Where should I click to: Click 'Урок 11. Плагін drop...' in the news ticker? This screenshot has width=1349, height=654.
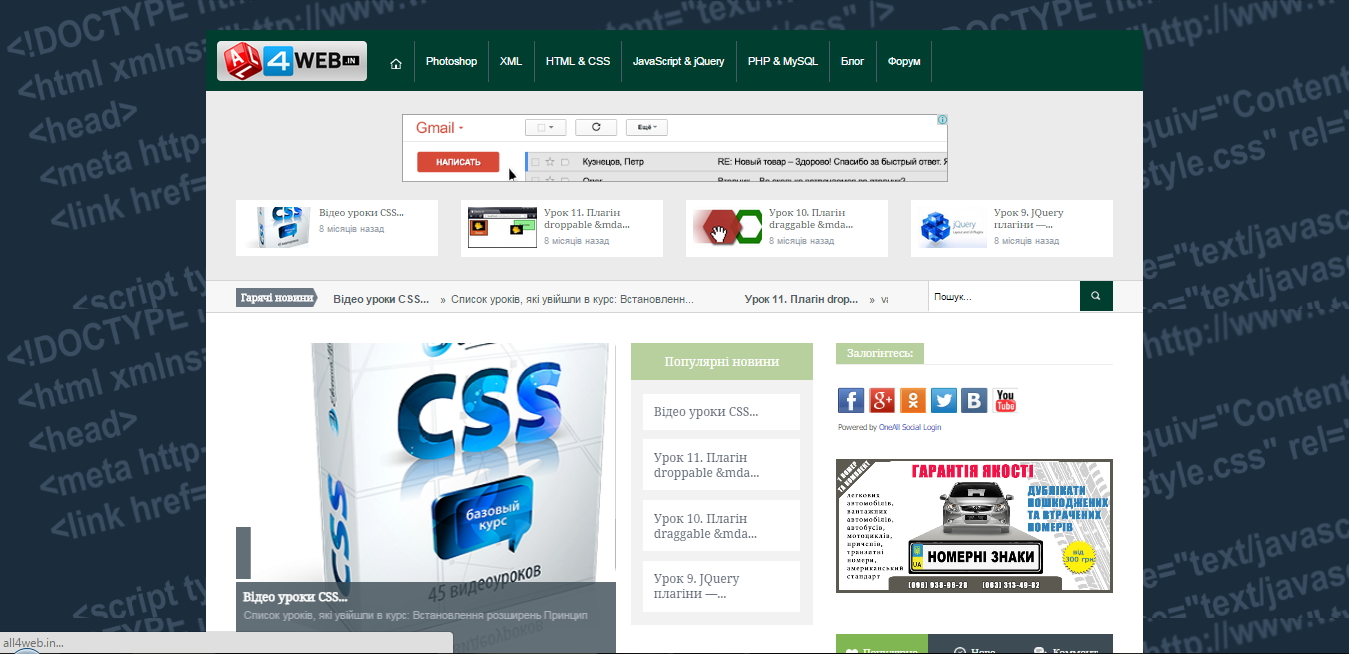[802, 299]
